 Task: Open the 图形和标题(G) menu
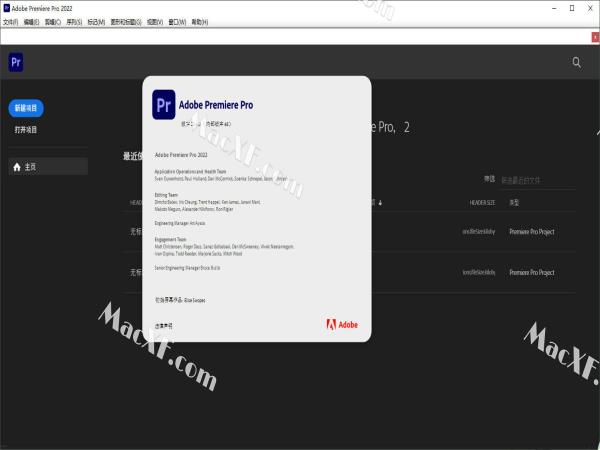pyautogui.click(x=124, y=21)
